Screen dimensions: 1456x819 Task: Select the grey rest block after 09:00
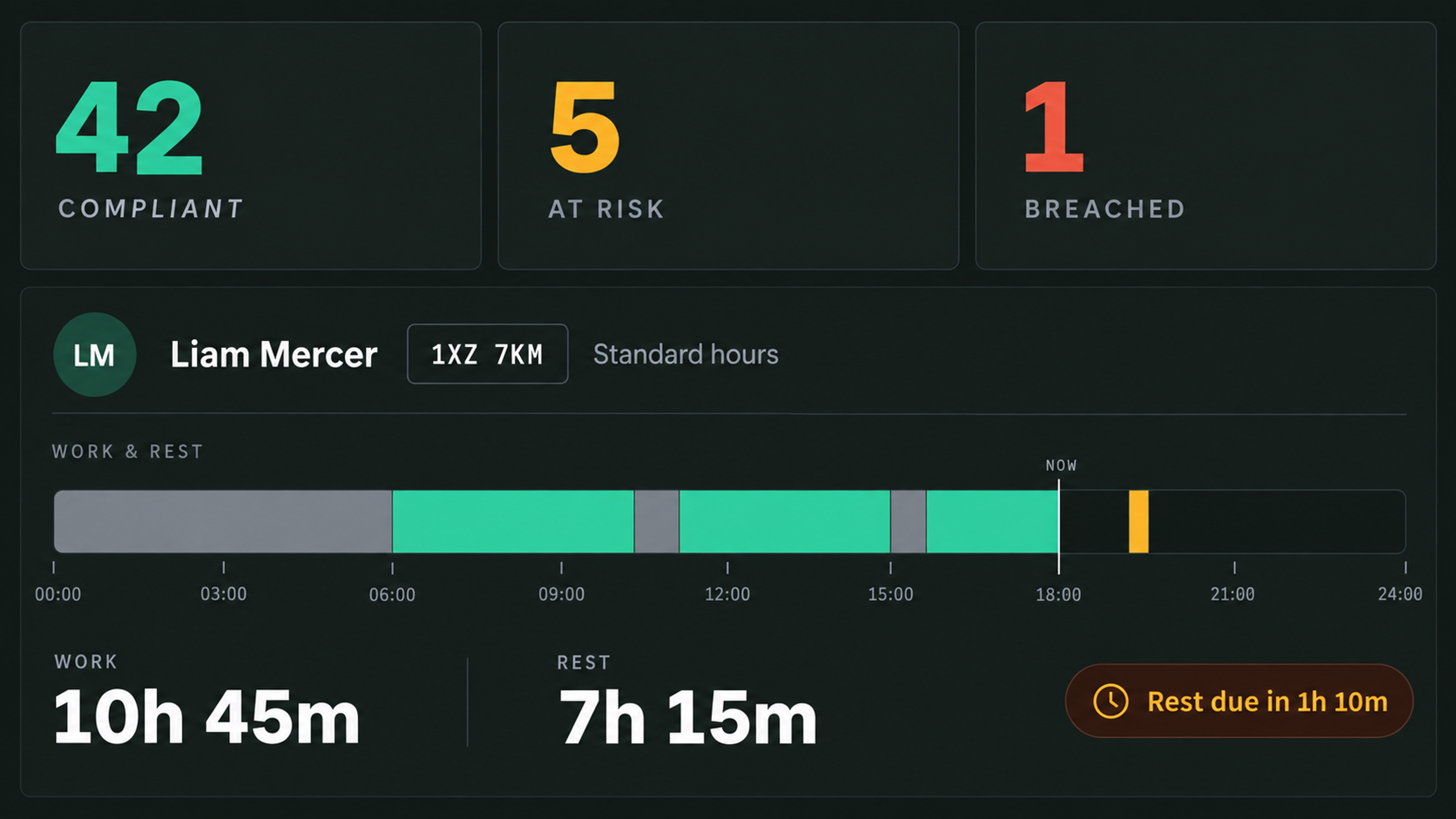[x=656, y=522]
